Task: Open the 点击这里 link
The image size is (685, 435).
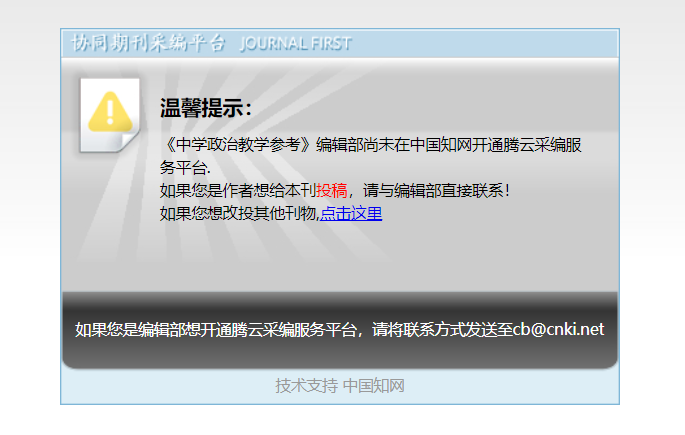Action: pyautogui.click(x=351, y=214)
